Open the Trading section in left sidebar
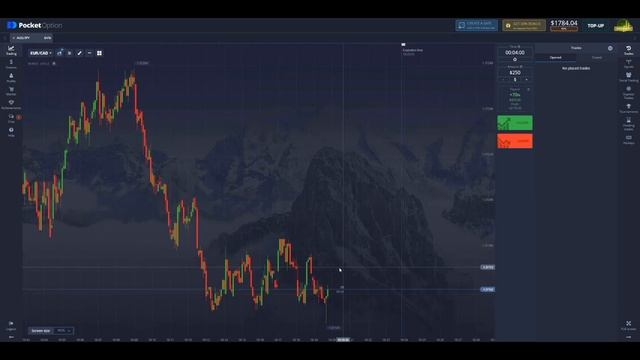 [11, 50]
